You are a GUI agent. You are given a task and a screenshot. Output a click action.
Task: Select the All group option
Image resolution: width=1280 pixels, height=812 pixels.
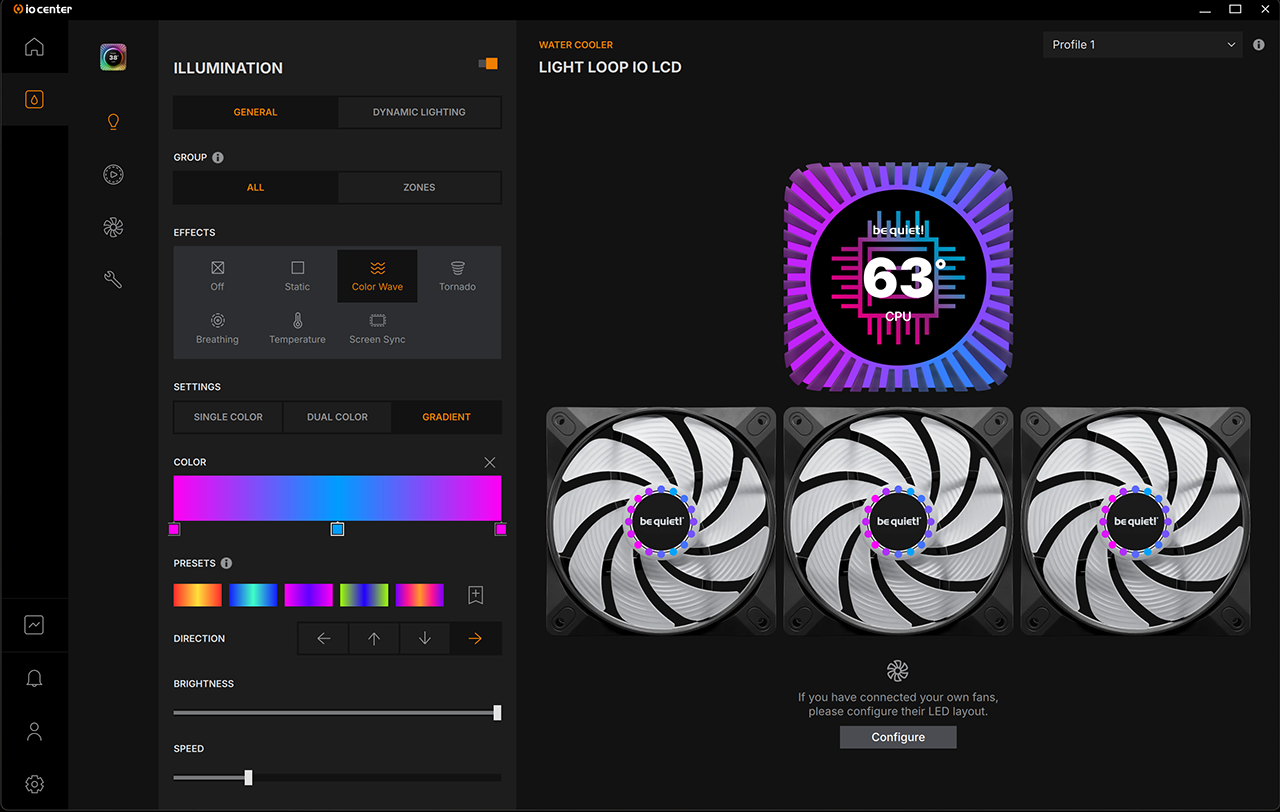click(256, 187)
